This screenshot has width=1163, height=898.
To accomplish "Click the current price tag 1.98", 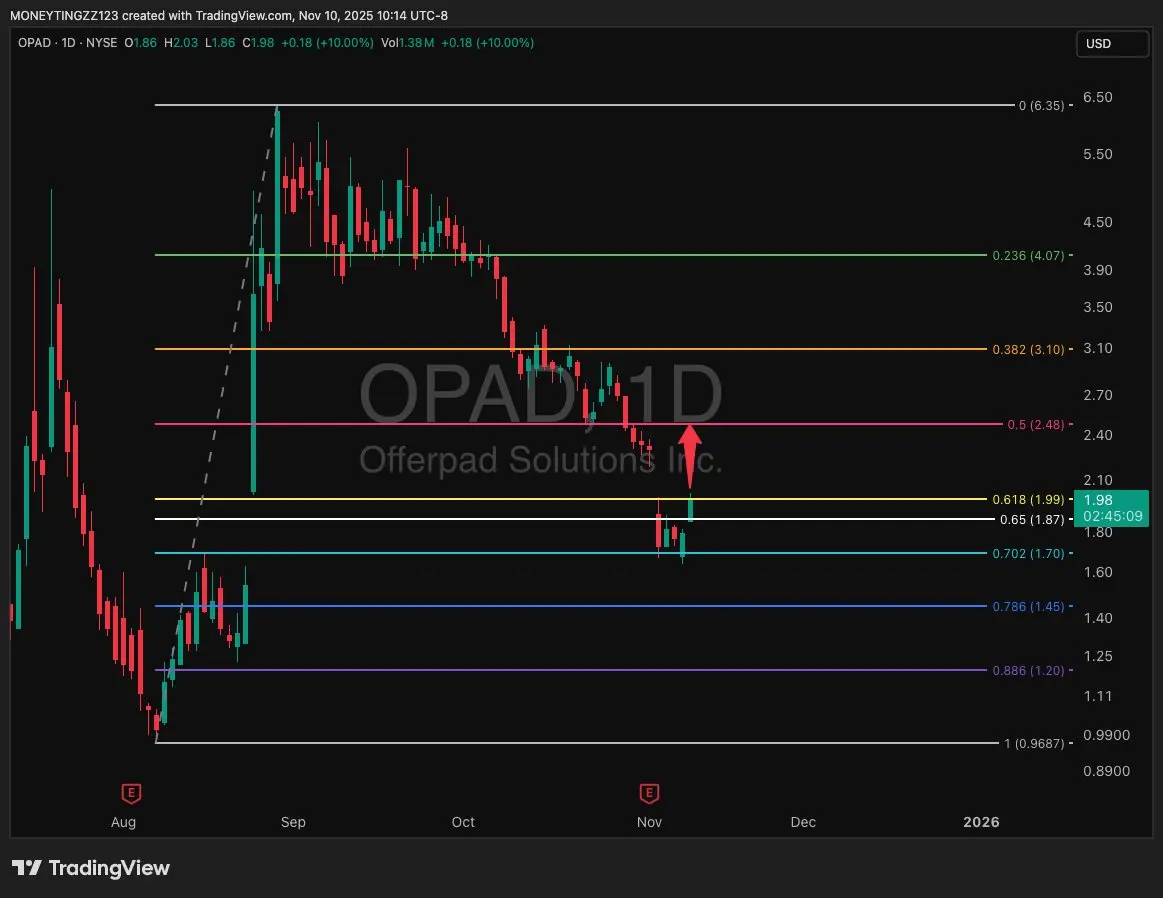I will tap(1111, 508).
